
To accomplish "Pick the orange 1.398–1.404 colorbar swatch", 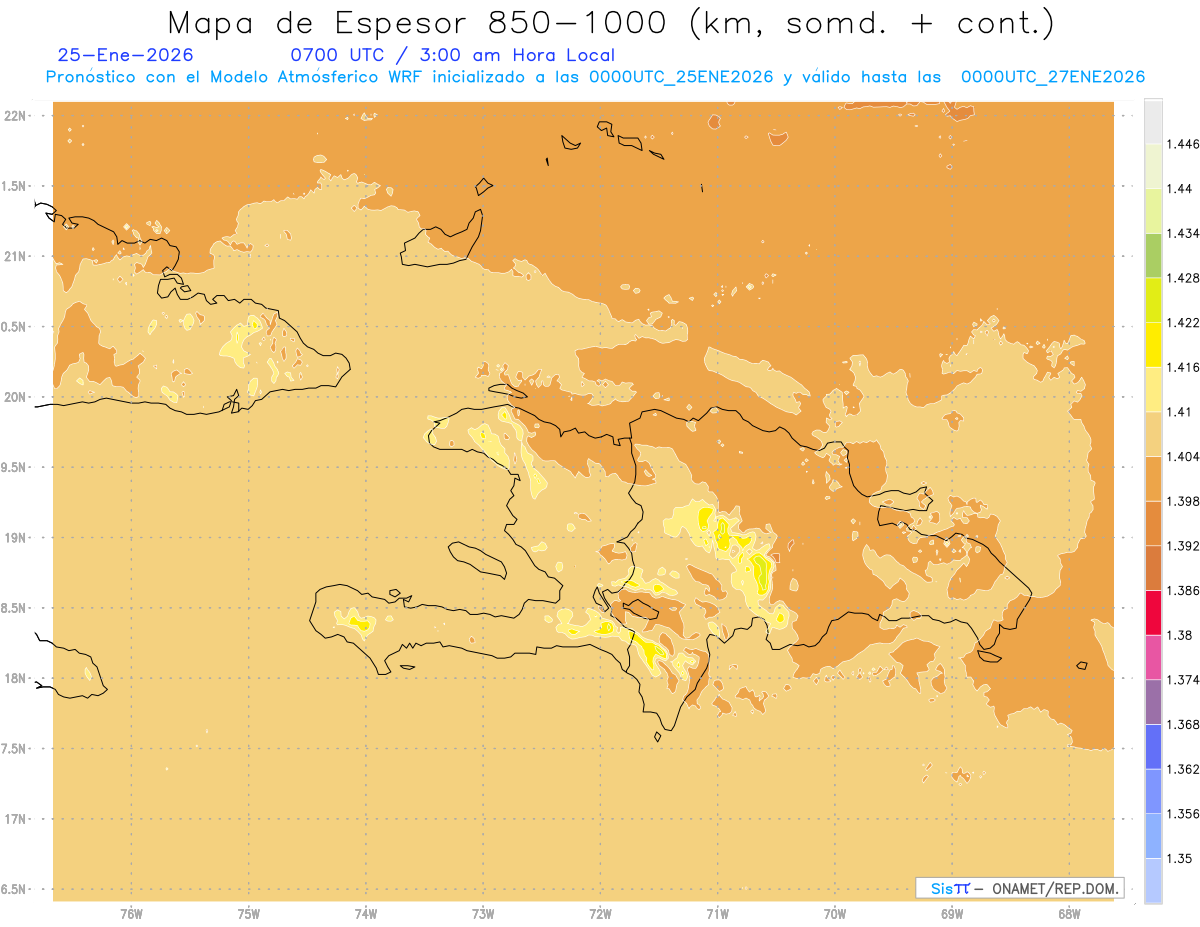I will tap(1153, 479).
